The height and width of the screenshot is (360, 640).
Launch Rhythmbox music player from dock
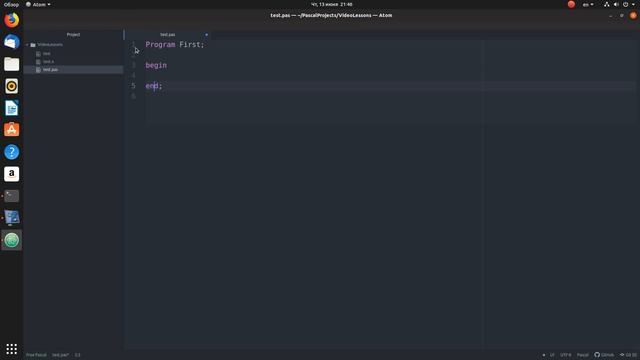[x=11, y=86]
